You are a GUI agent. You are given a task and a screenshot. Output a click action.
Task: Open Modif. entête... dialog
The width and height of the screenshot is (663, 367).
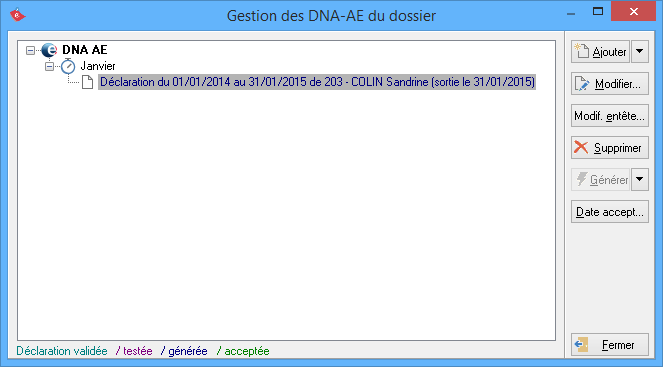point(610,116)
